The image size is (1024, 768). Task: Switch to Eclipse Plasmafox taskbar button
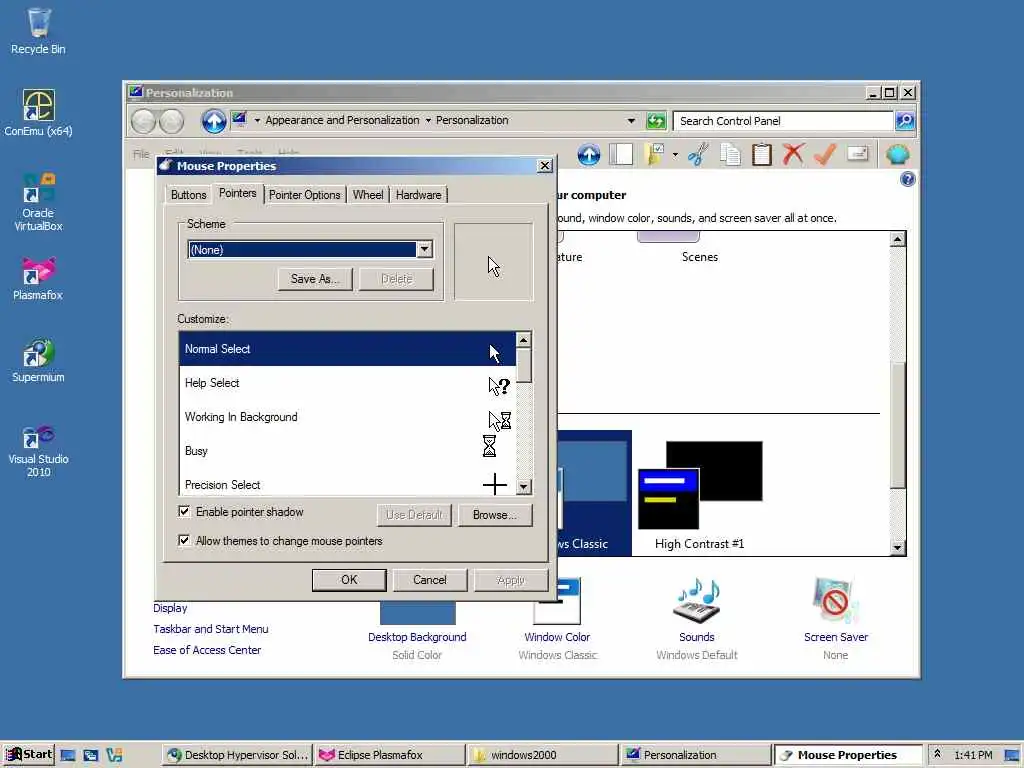point(390,756)
